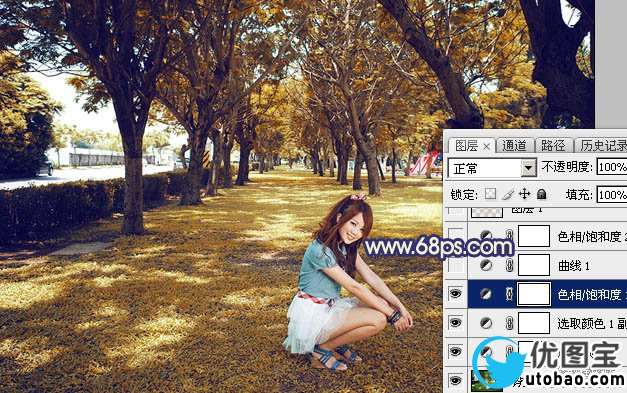Hide the 选取颜色 1 layer eye
This screenshot has width=627, height=393.
tap(456, 323)
